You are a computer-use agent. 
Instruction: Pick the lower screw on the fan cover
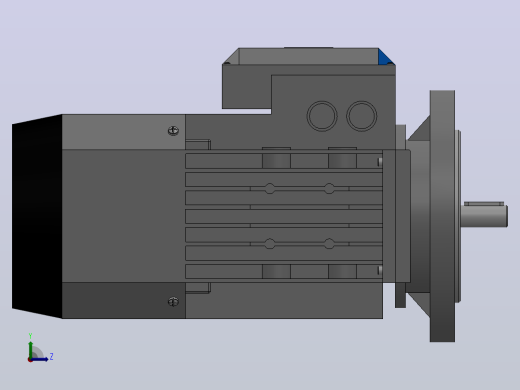(173, 302)
